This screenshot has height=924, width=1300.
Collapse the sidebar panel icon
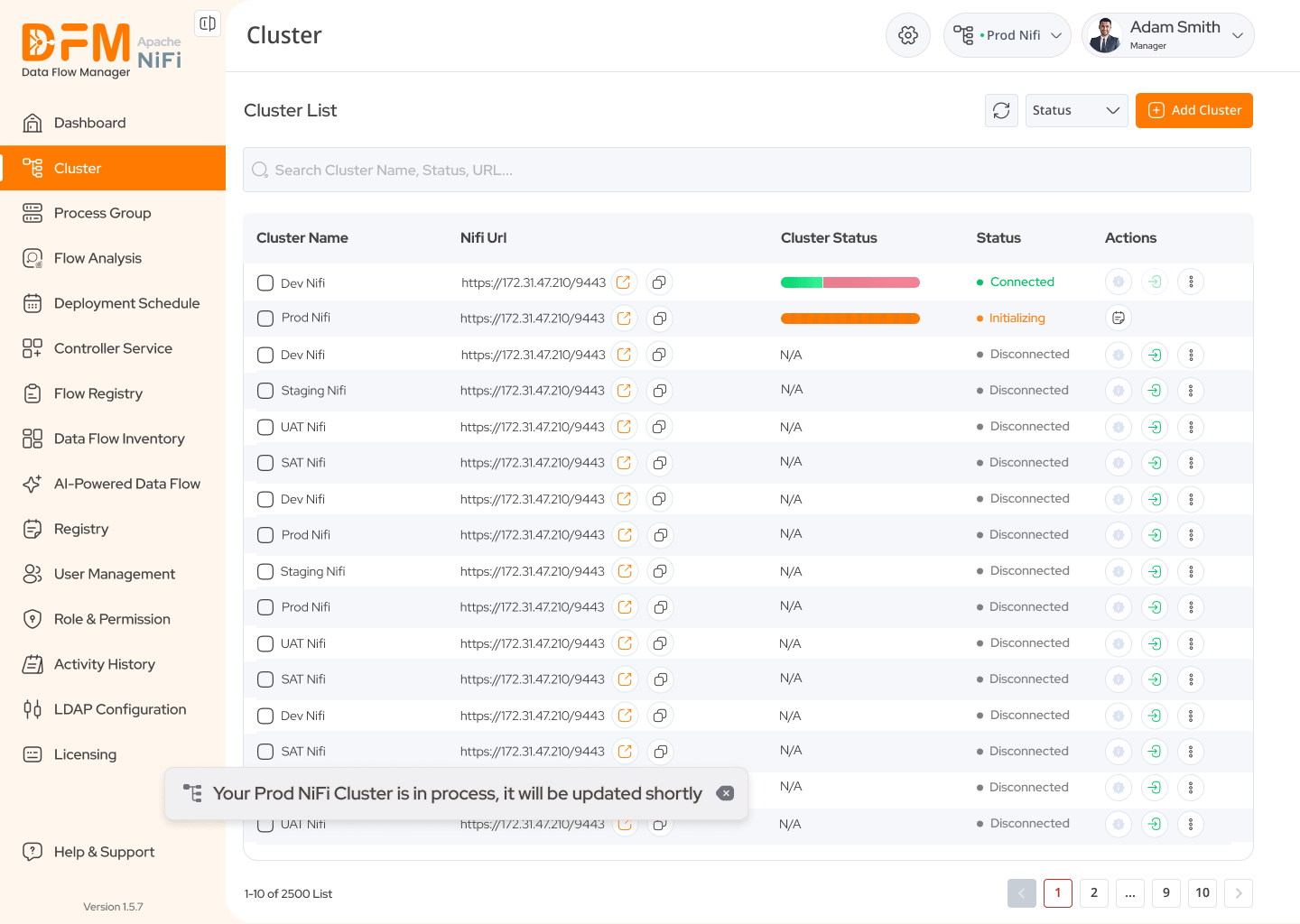(x=208, y=23)
